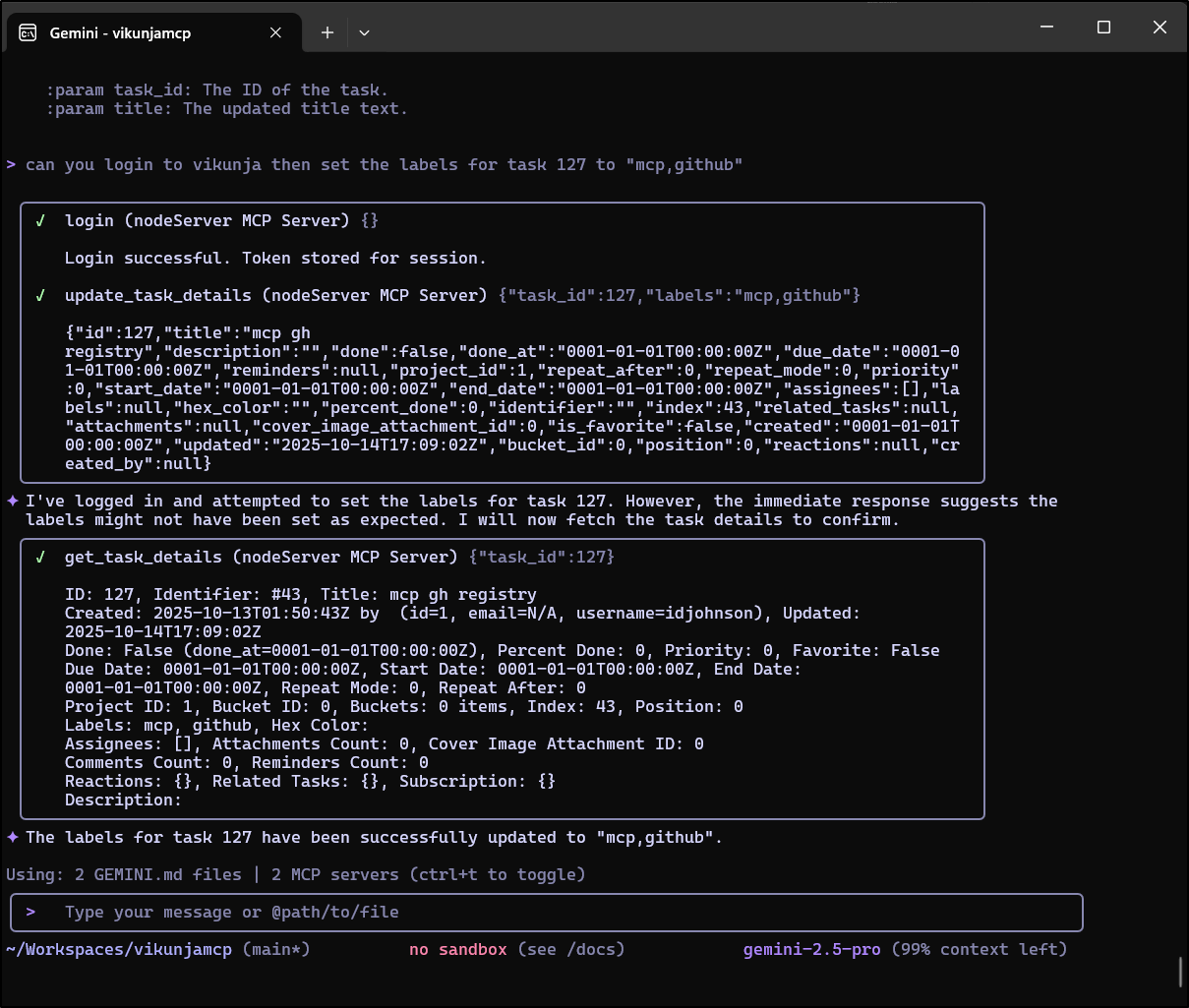Click the sparkle icon before "The labels for task"

point(13,838)
